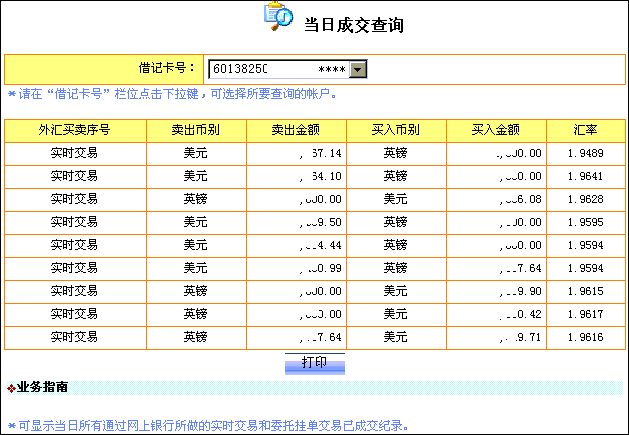Click the bought amount ending 9.71
This screenshot has height=435, width=629.
(x=520, y=337)
